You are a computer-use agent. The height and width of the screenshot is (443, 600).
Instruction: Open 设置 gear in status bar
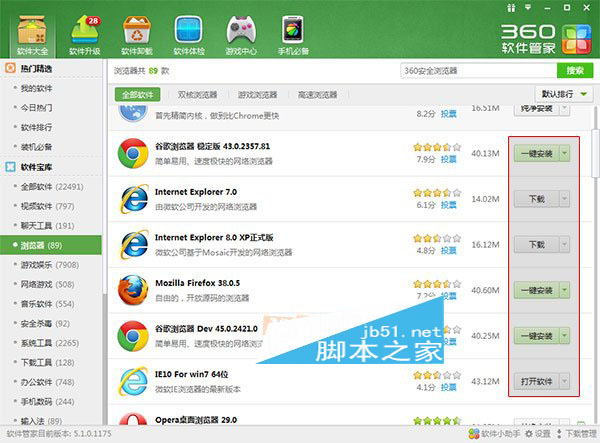[x=538, y=434]
